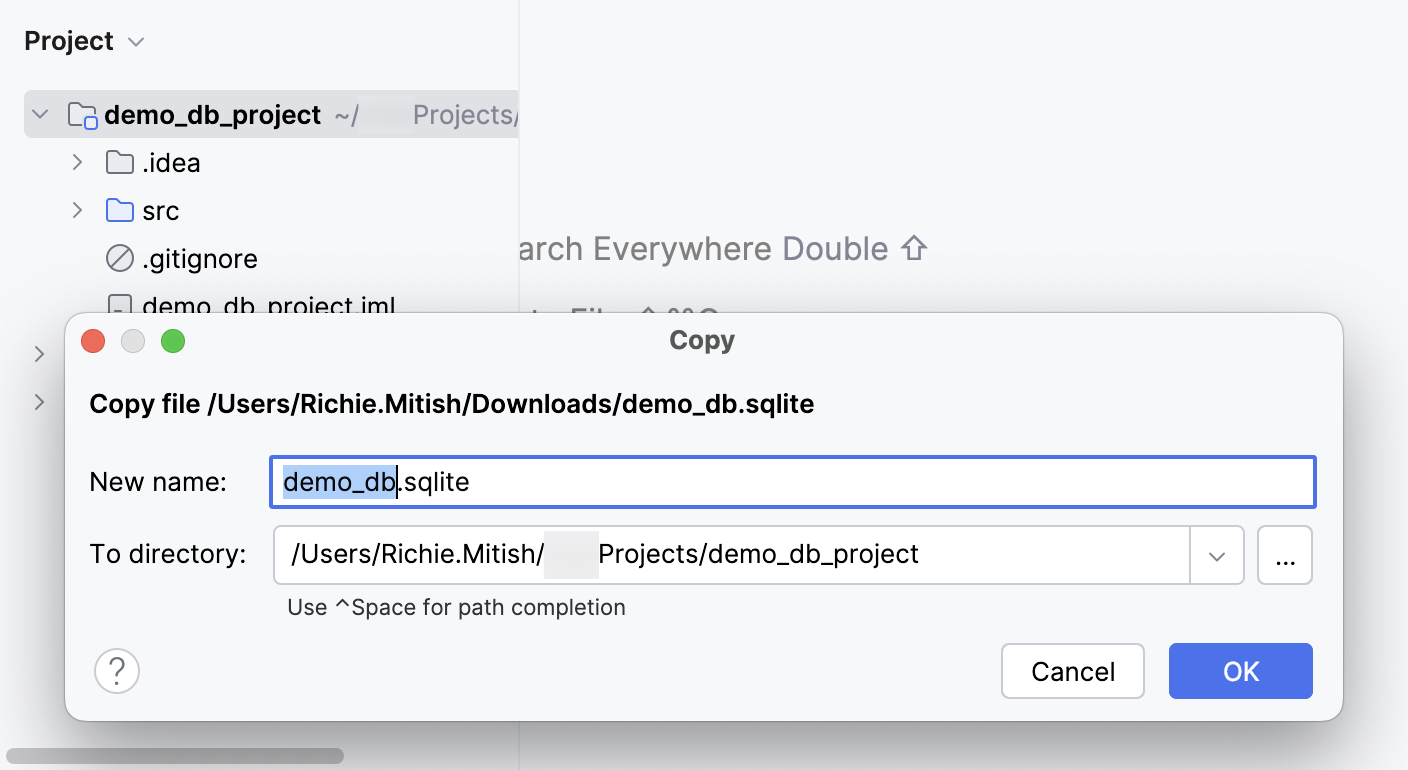Click the demo_db_project module icon

82,114
